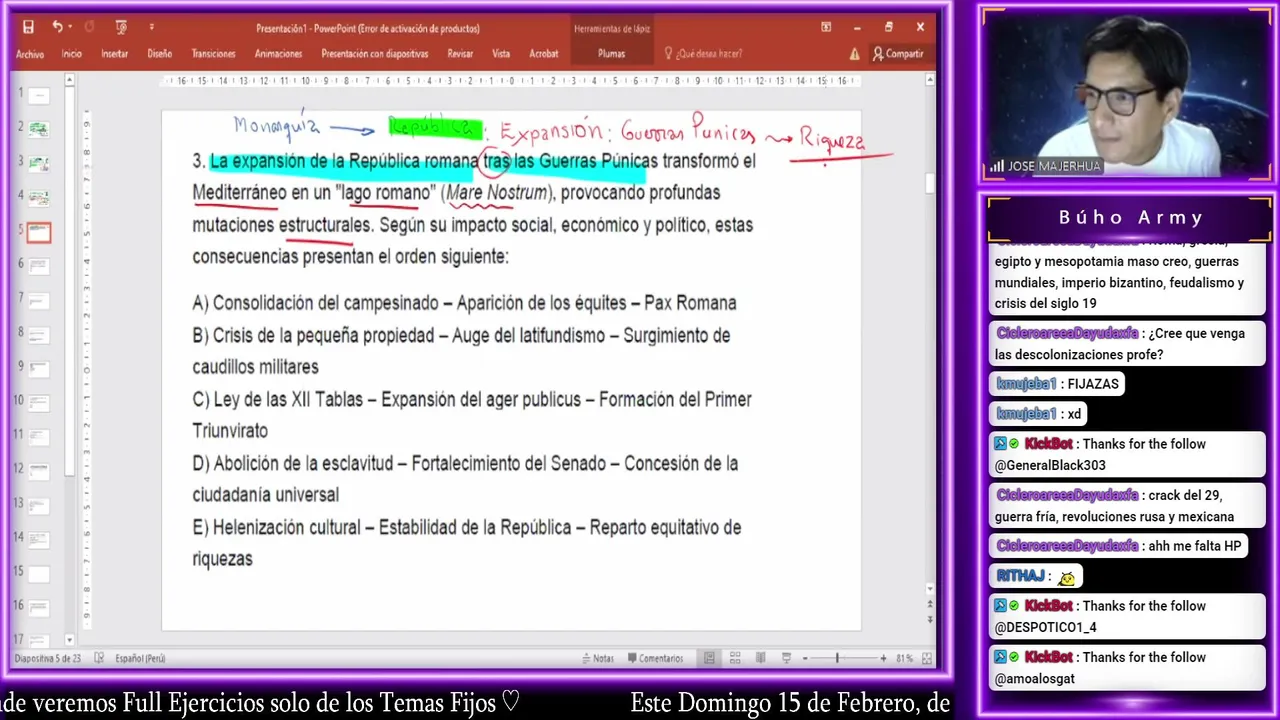The image size is (1280, 720).
Task: Open the Transiciones tab
Action: [214, 54]
